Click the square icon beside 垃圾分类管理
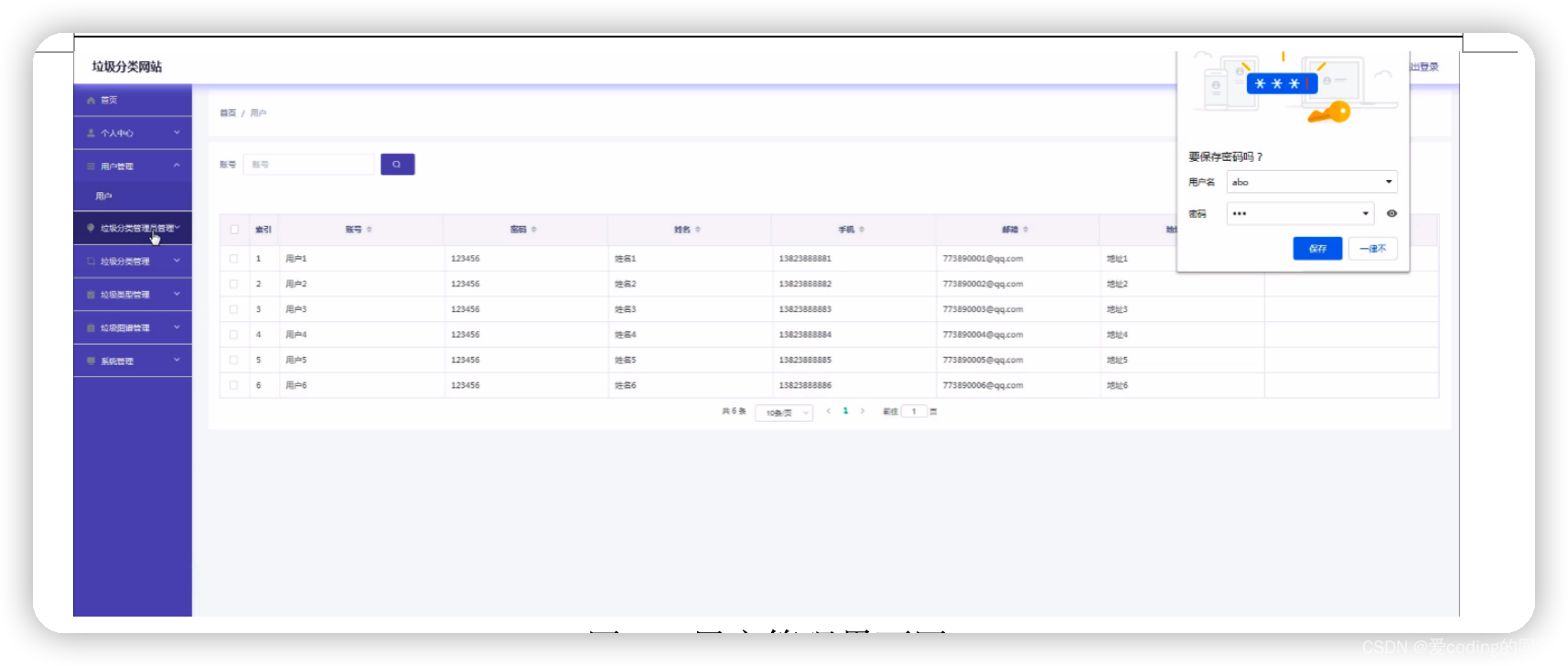This screenshot has width=1568, height=666. click(91, 262)
